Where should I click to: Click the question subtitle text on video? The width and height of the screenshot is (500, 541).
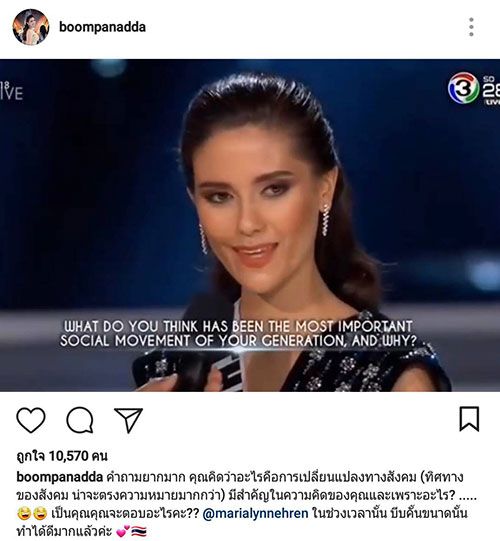coord(238,334)
